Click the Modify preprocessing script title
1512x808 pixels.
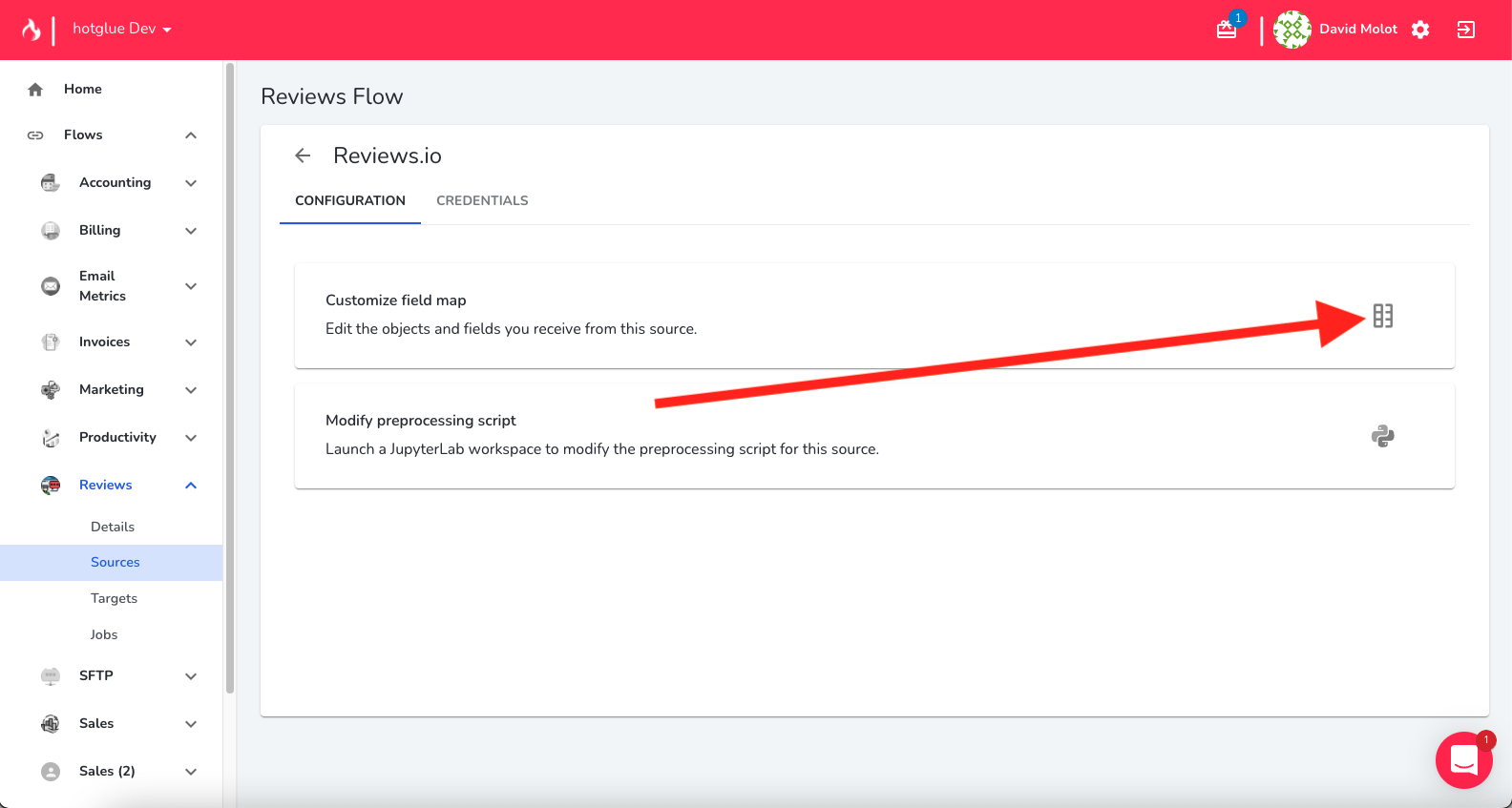tap(421, 420)
